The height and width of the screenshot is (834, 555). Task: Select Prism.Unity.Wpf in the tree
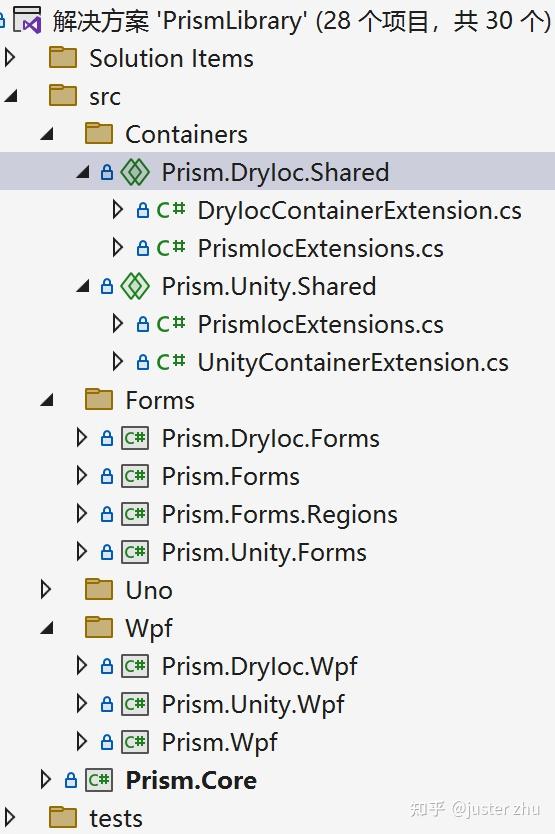(x=253, y=704)
